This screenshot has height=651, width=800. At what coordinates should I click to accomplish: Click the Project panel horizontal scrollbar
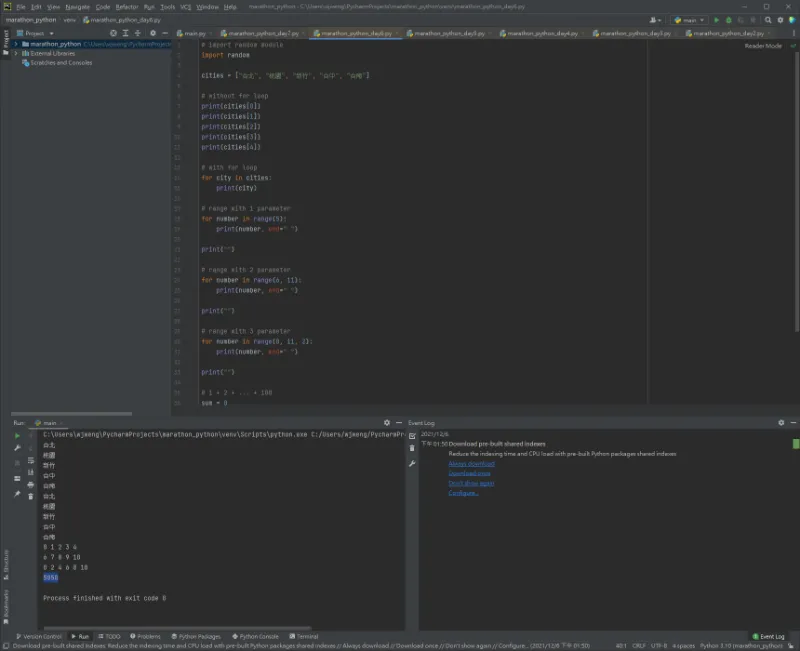click(71, 414)
